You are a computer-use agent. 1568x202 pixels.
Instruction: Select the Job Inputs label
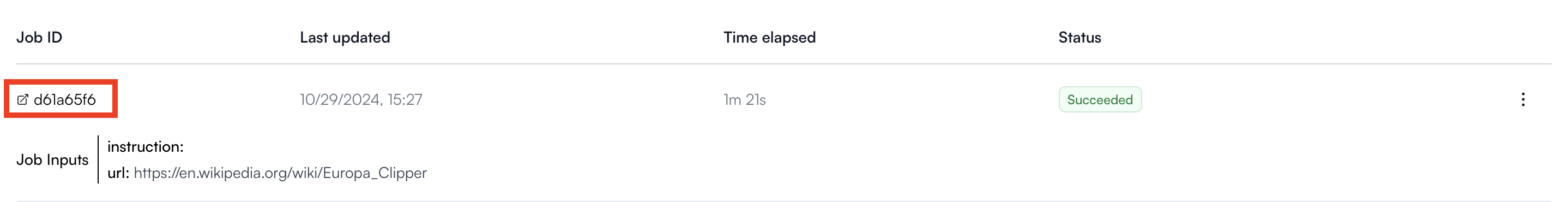[x=52, y=159]
